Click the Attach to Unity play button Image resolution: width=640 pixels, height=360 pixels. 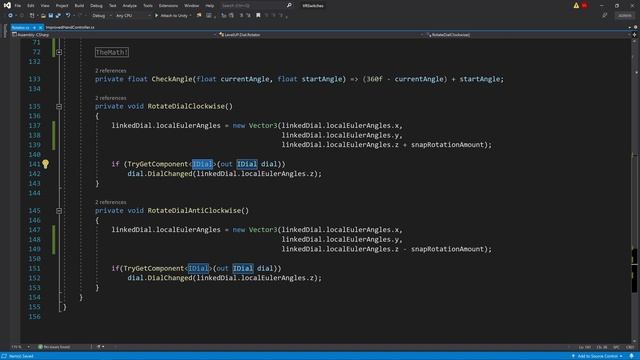(x=171, y=16)
